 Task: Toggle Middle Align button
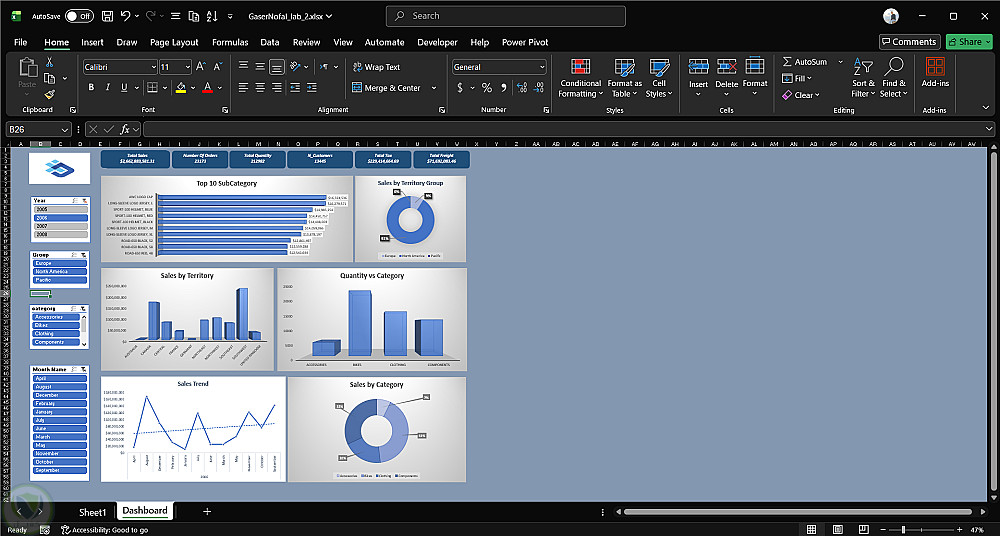click(260, 66)
